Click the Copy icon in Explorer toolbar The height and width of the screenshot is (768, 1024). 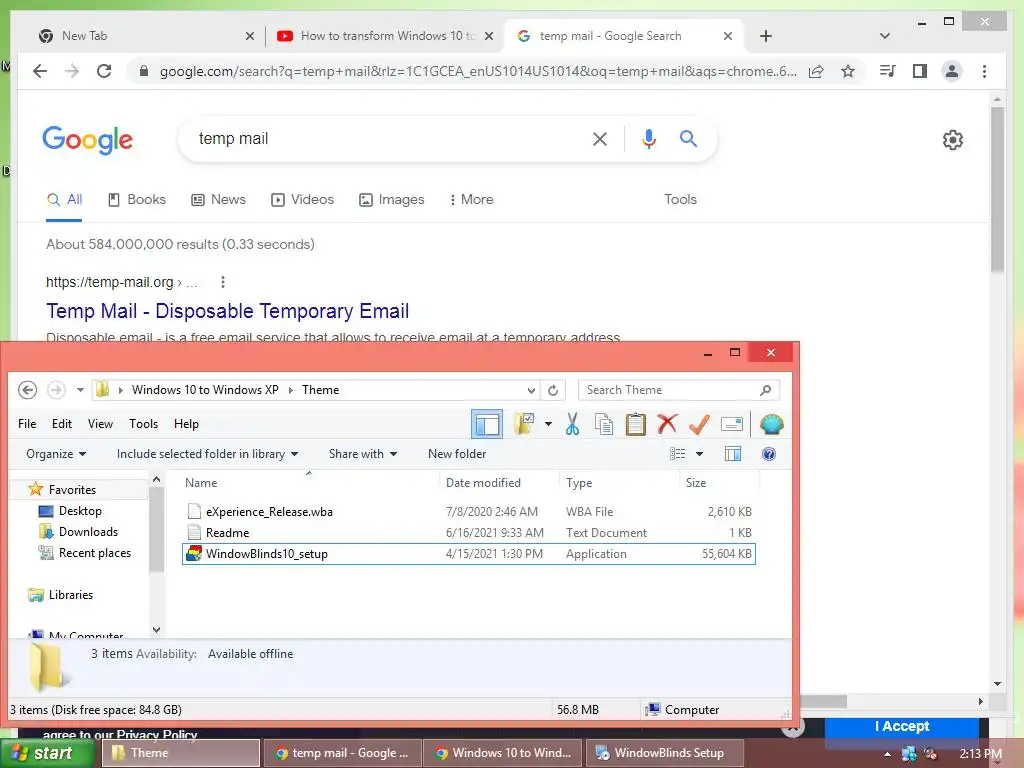pos(604,424)
